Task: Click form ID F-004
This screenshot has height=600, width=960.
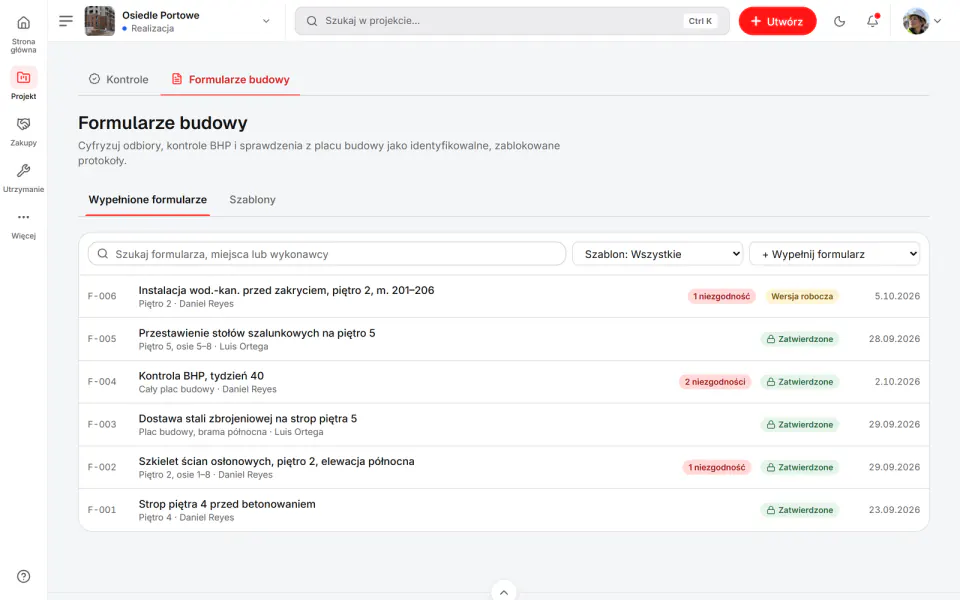Action: tap(102, 382)
